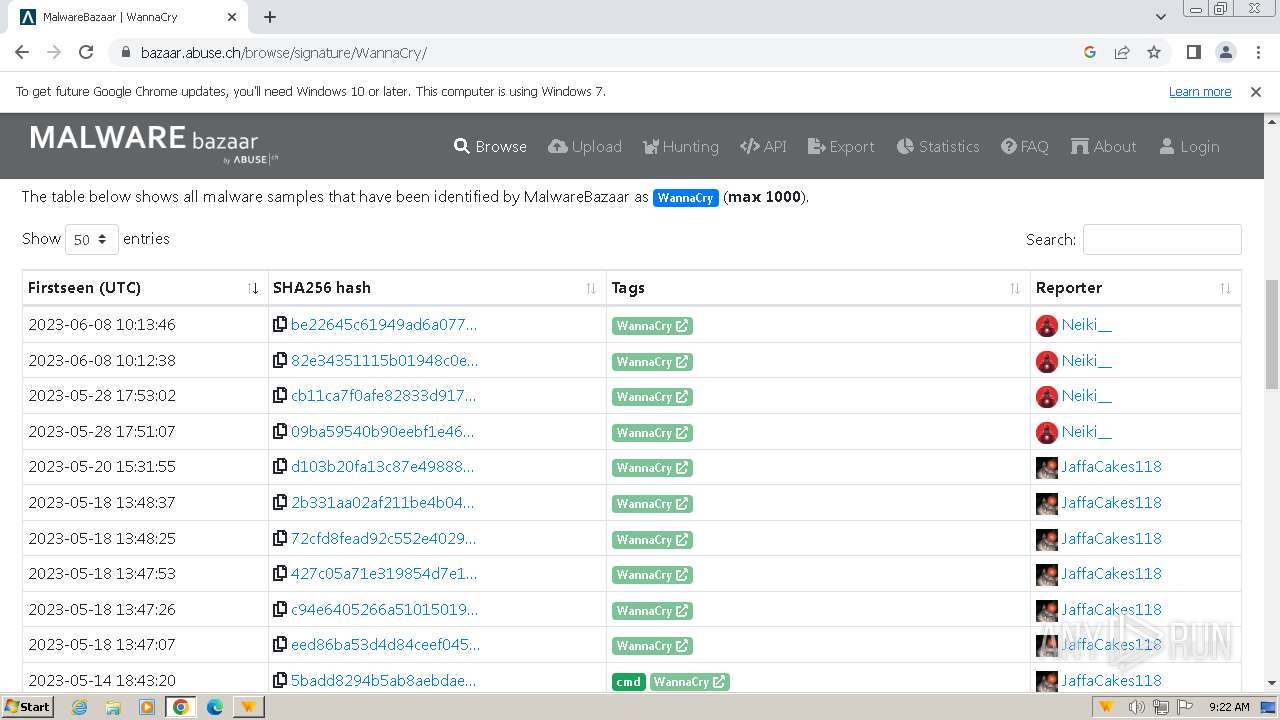This screenshot has height=720, width=1280.
Task: Click the taskbar clock showing 9:22 AM
Action: 1229,707
